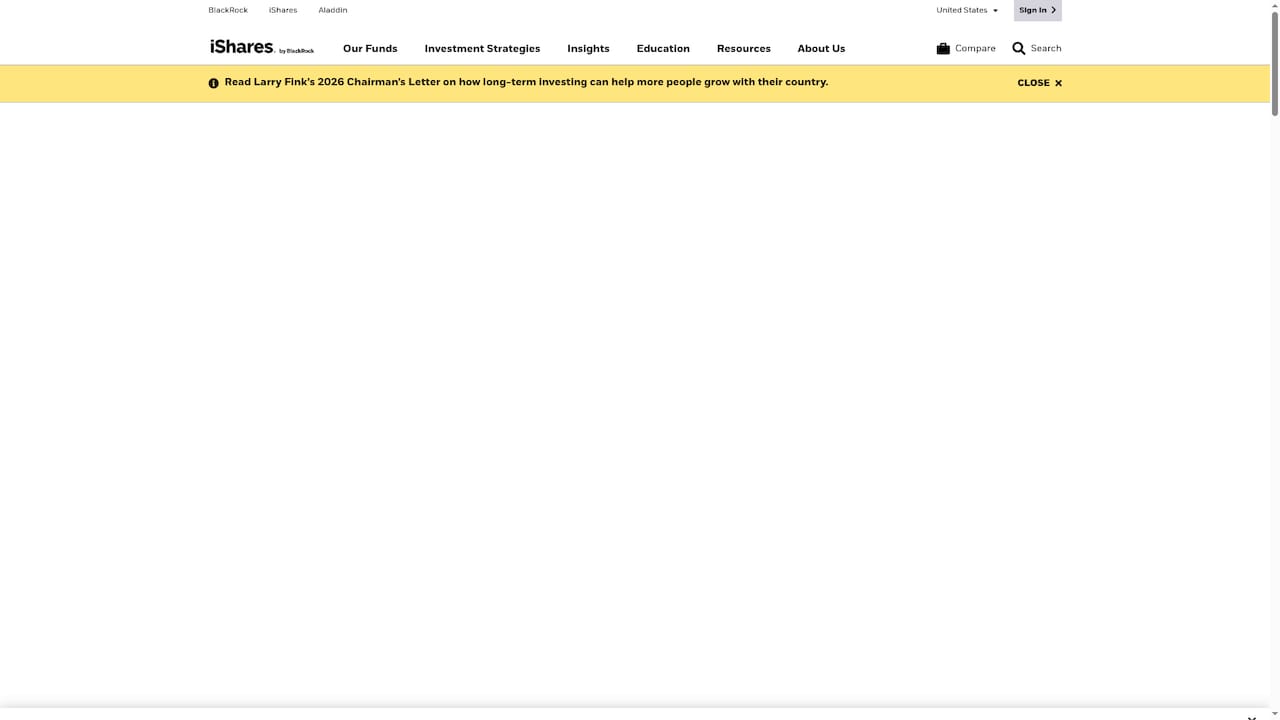
Task: Open the Aladdin link
Action: [x=332, y=9]
